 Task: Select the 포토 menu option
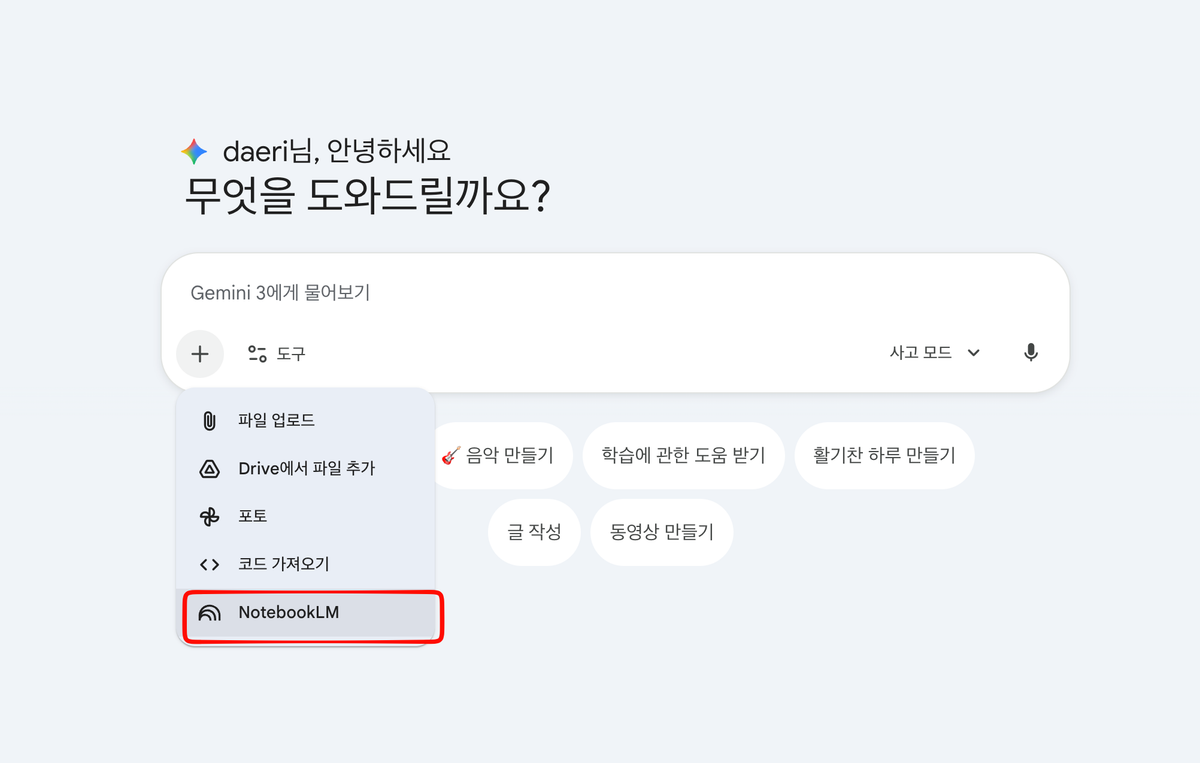click(251, 516)
